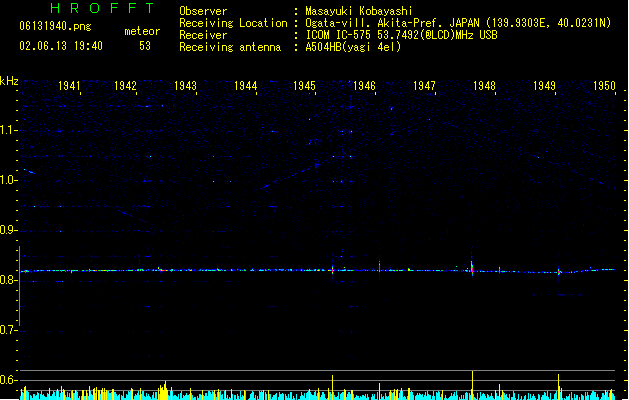Click the date stamp 02.06.13 19:40
Screen dimensions: 629x400
pos(61,46)
